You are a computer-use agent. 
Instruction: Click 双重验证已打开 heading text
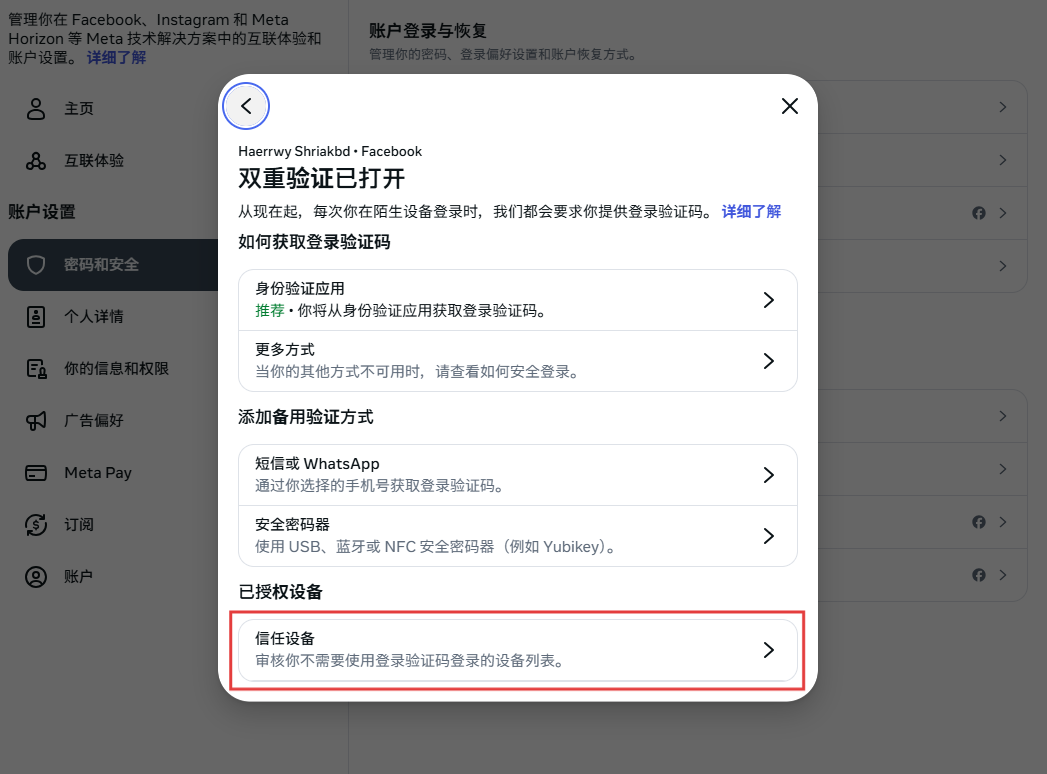pyautogui.click(x=322, y=178)
